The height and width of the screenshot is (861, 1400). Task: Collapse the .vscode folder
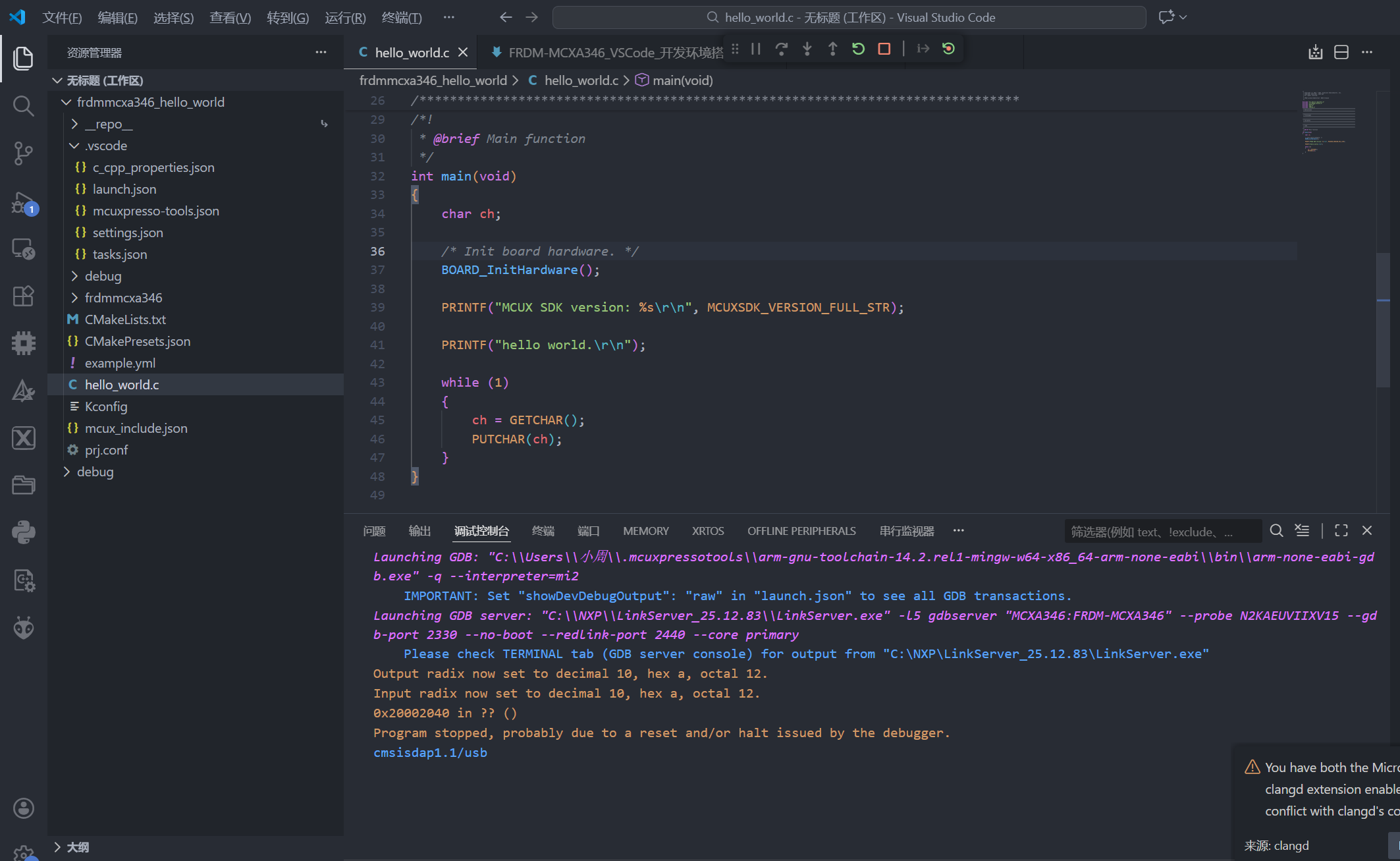tap(105, 146)
